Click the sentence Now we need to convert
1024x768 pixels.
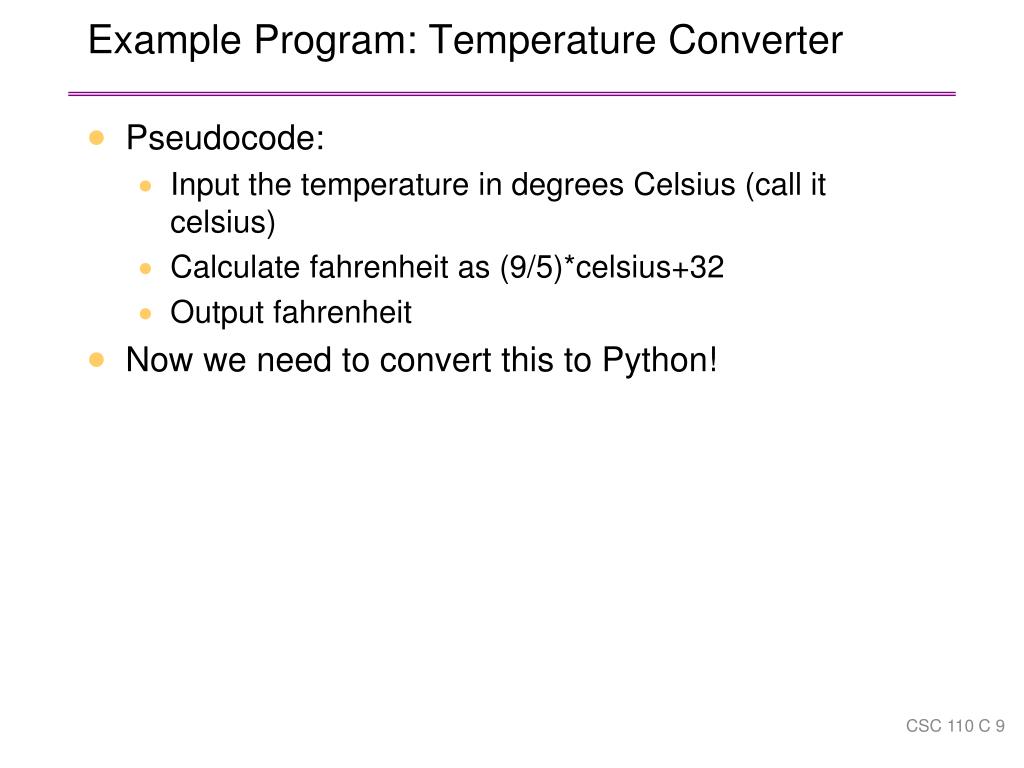click(422, 360)
